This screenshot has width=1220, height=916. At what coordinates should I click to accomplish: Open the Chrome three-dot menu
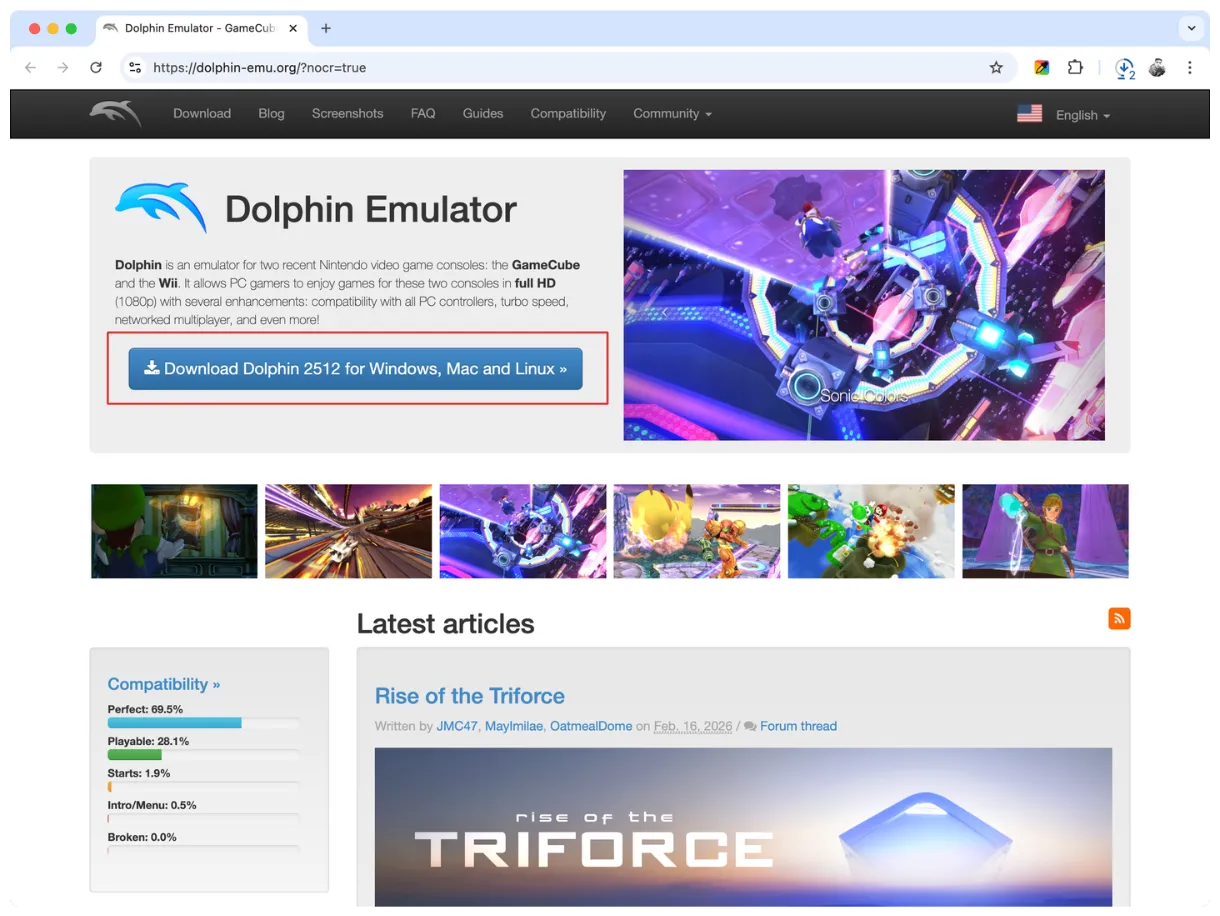tap(1190, 68)
